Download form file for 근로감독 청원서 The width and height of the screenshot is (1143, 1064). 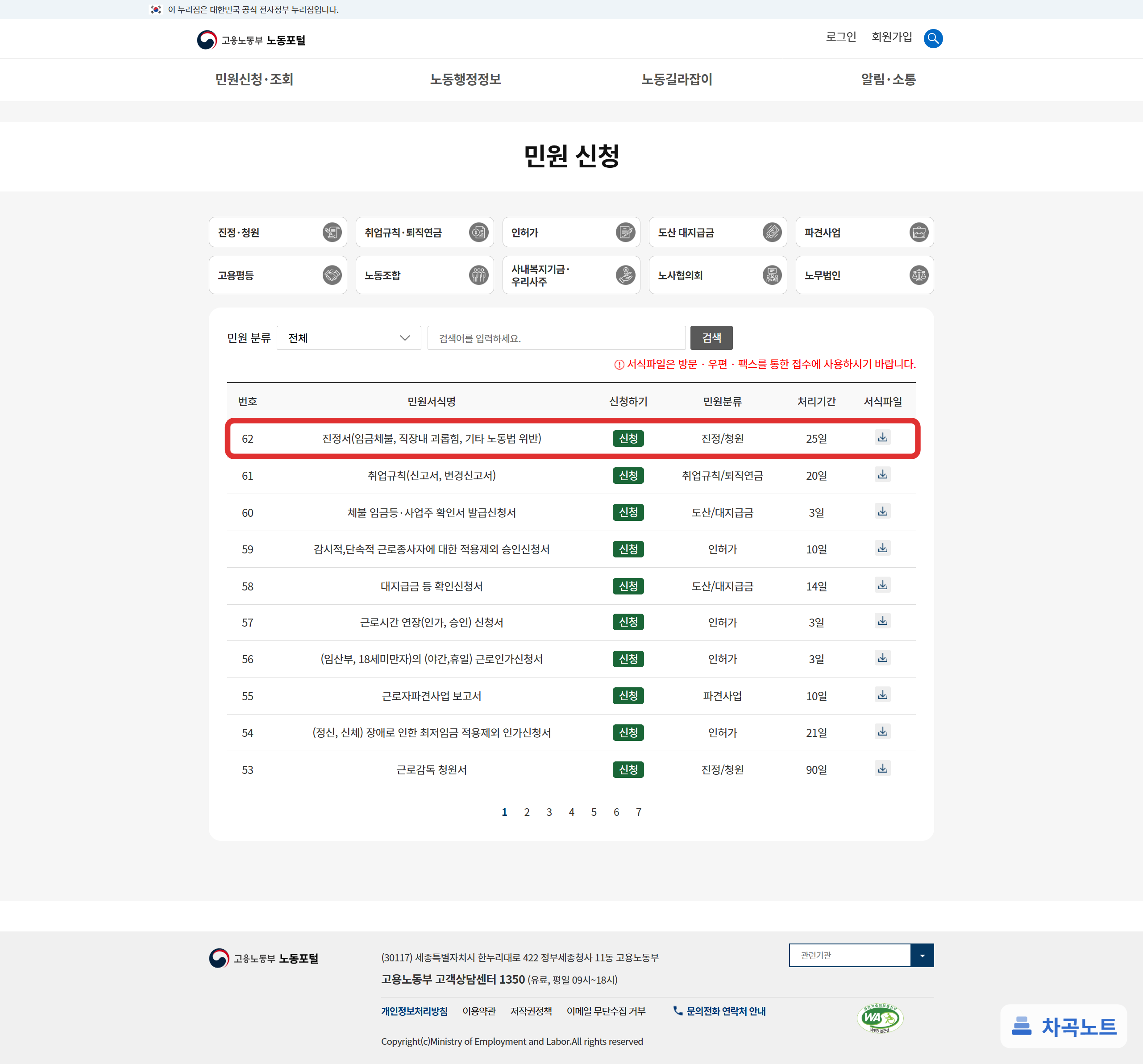(x=882, y=769)
